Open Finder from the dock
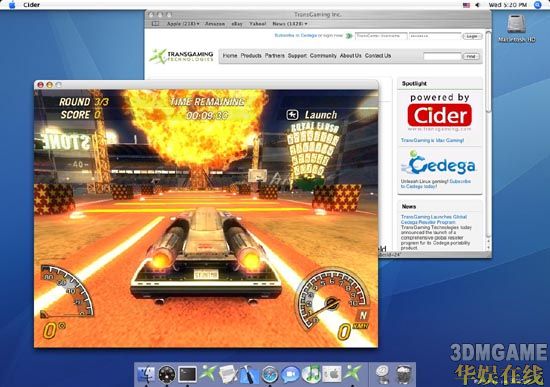 click(146, 374)
